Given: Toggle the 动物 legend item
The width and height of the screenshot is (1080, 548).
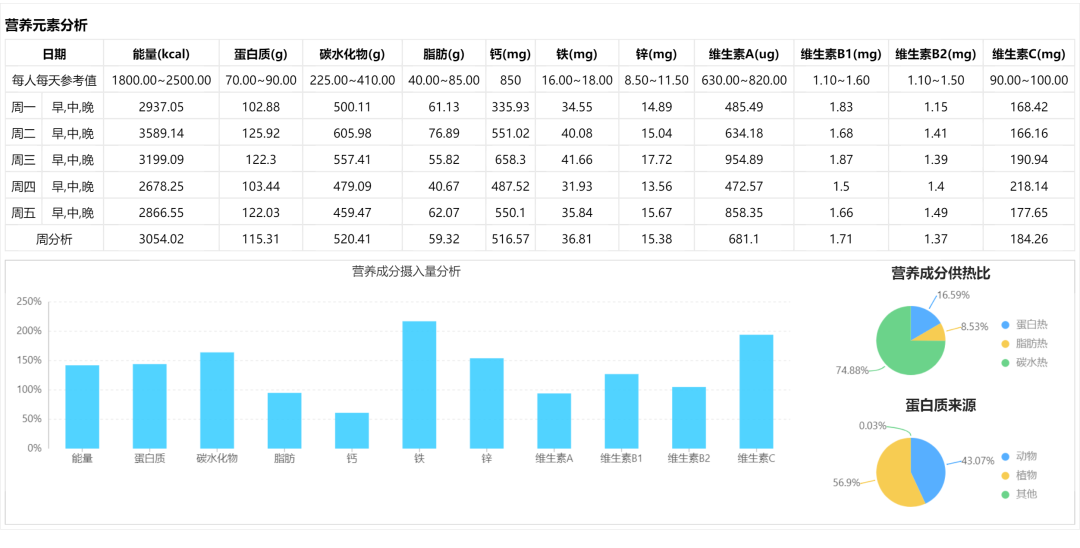Looking at the screenshot, I should click(x=1019, y=456).
